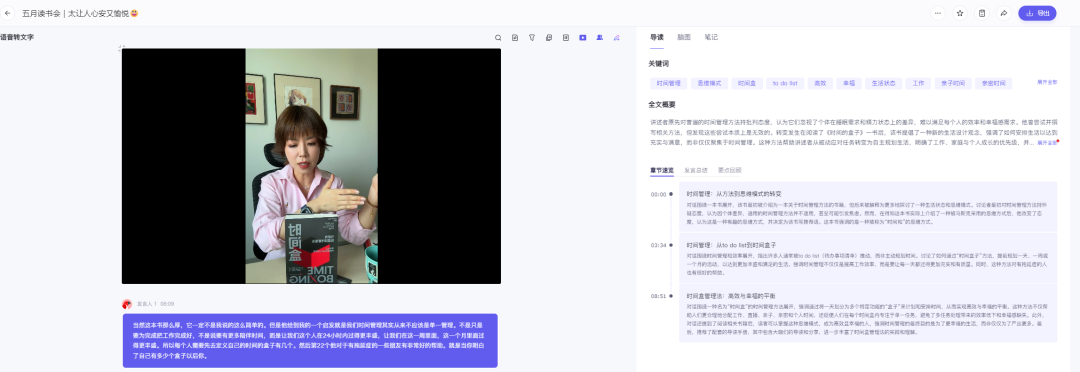
Task: Select the filter funnel icon in transcript toolbar
Action: point(532,38)
